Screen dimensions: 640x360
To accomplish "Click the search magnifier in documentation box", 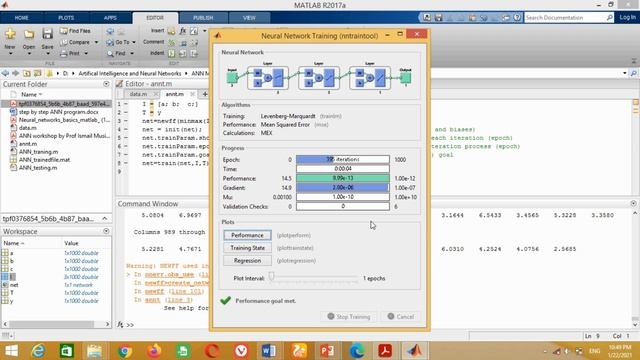I will point(609,18).
